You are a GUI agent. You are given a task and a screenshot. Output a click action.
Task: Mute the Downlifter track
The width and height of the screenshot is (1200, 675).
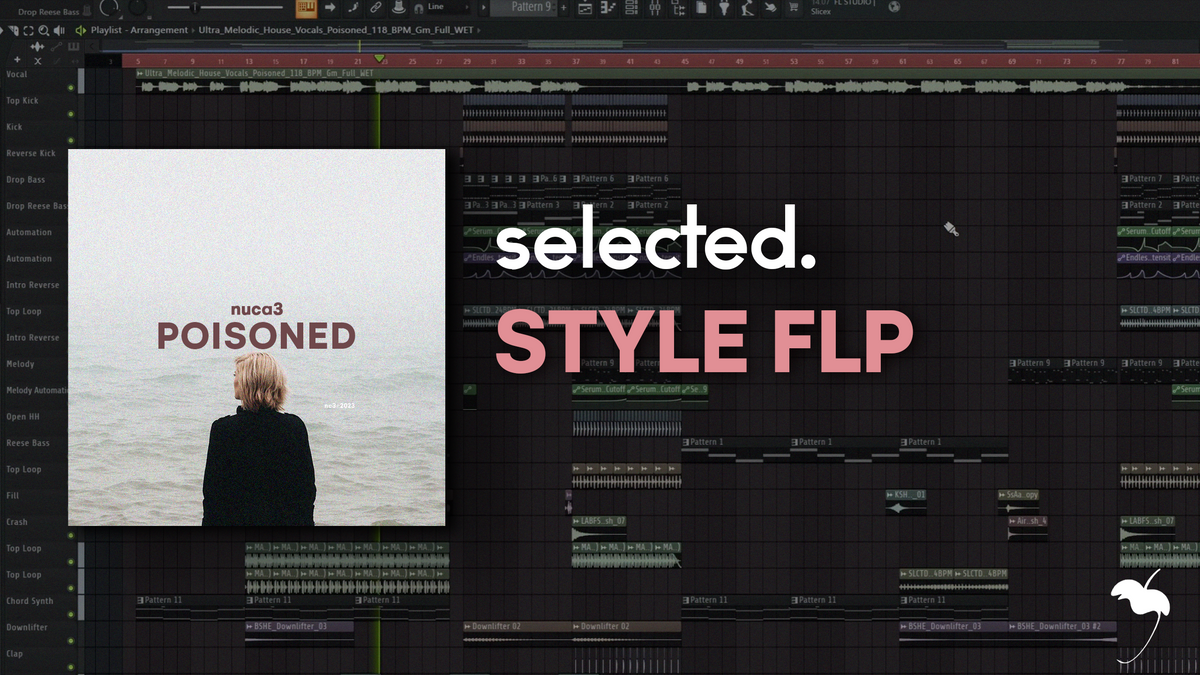tap(71, 640)
